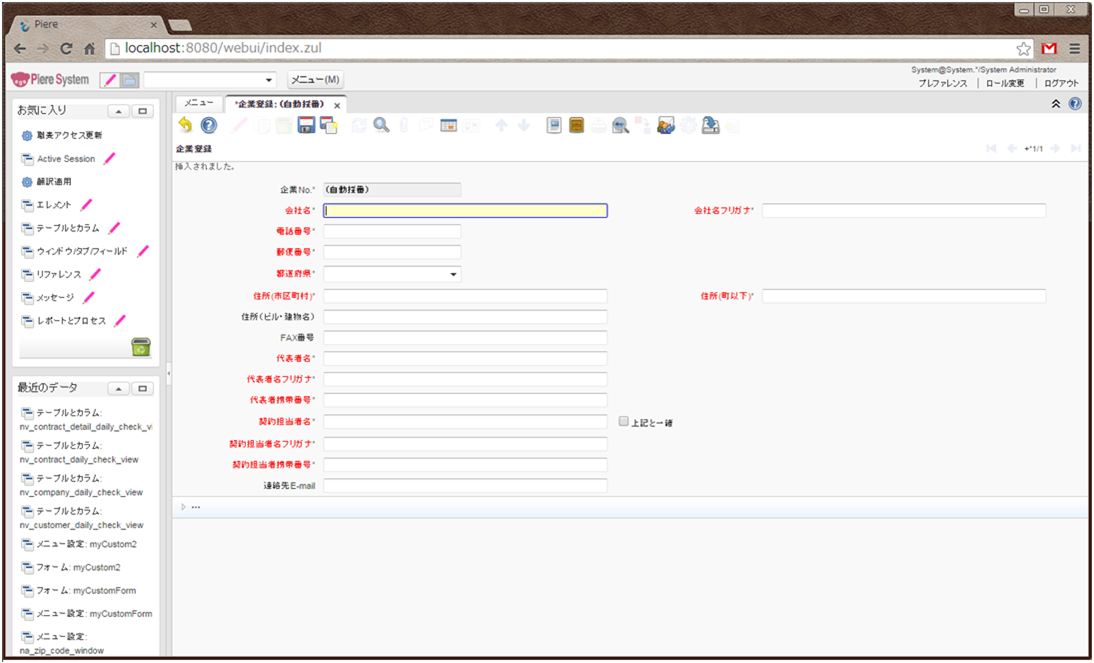
Task: Click the Zoom Across magnifier icon
Action: coord(620,126)
